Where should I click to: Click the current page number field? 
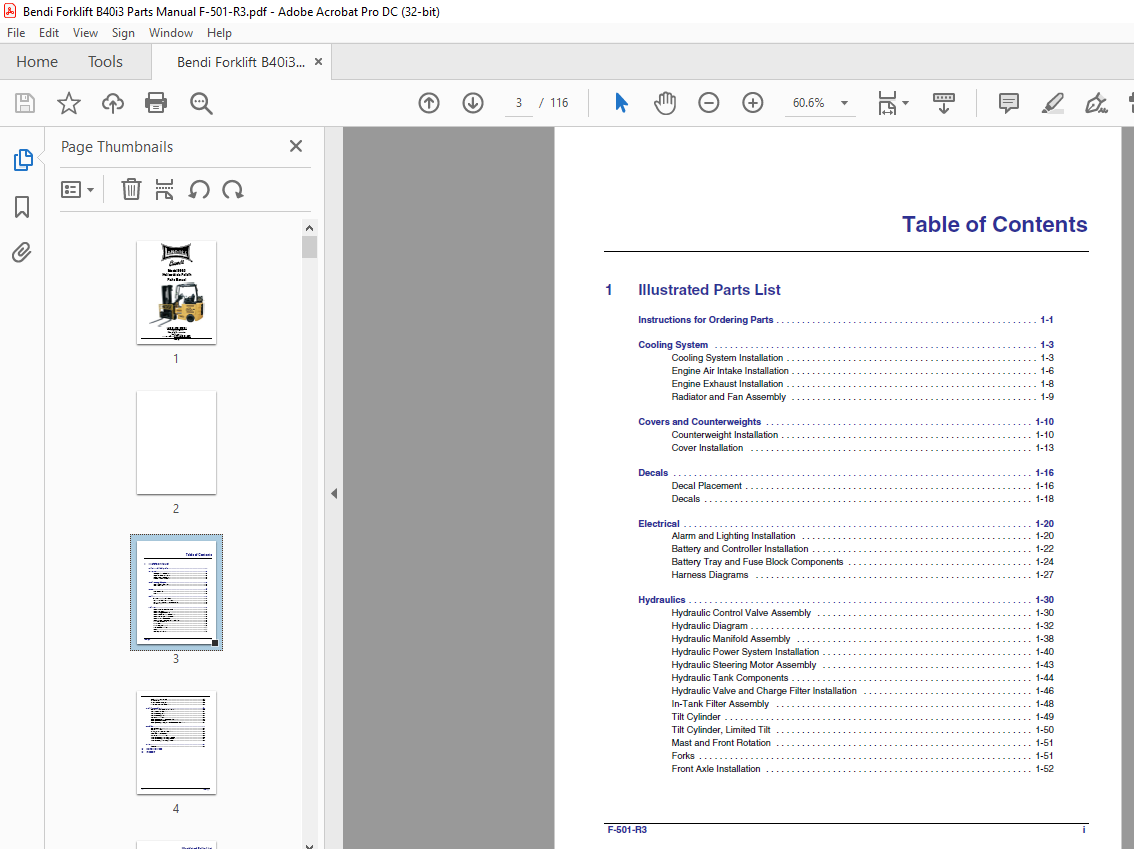point(519,103)
